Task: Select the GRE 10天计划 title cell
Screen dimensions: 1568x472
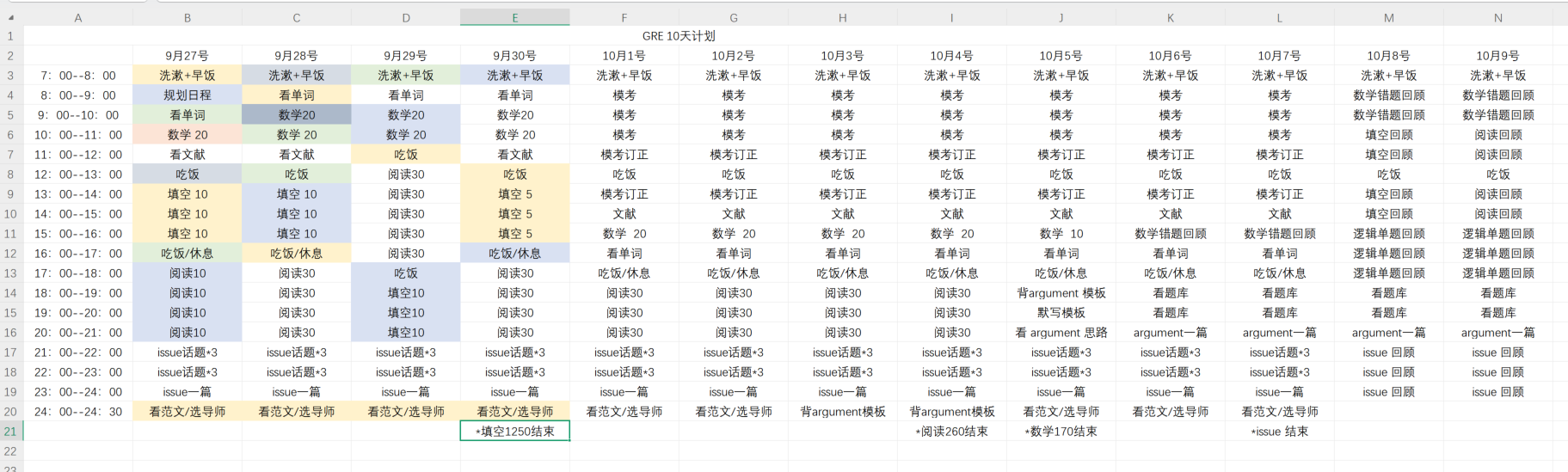Action: tap(679, 36)
